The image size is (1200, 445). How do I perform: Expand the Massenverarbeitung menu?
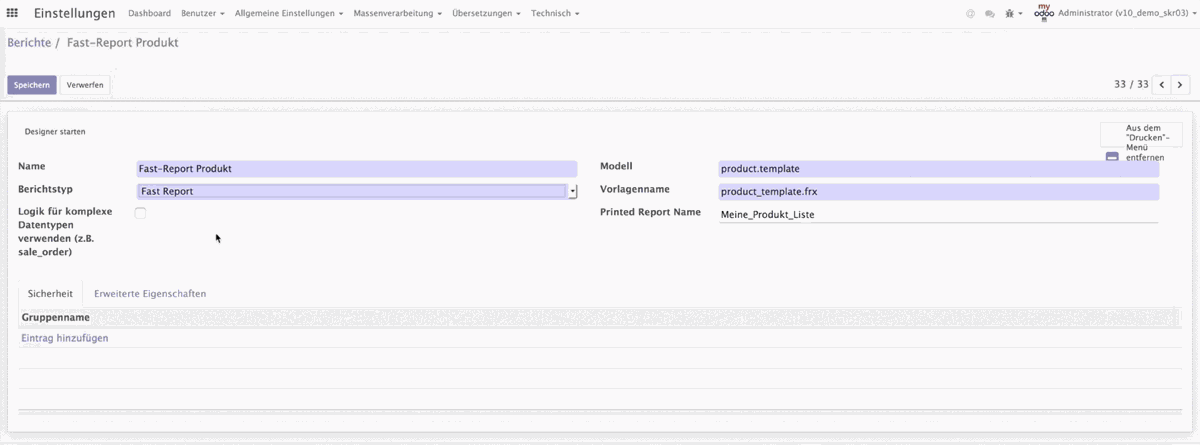pos(398,14)
